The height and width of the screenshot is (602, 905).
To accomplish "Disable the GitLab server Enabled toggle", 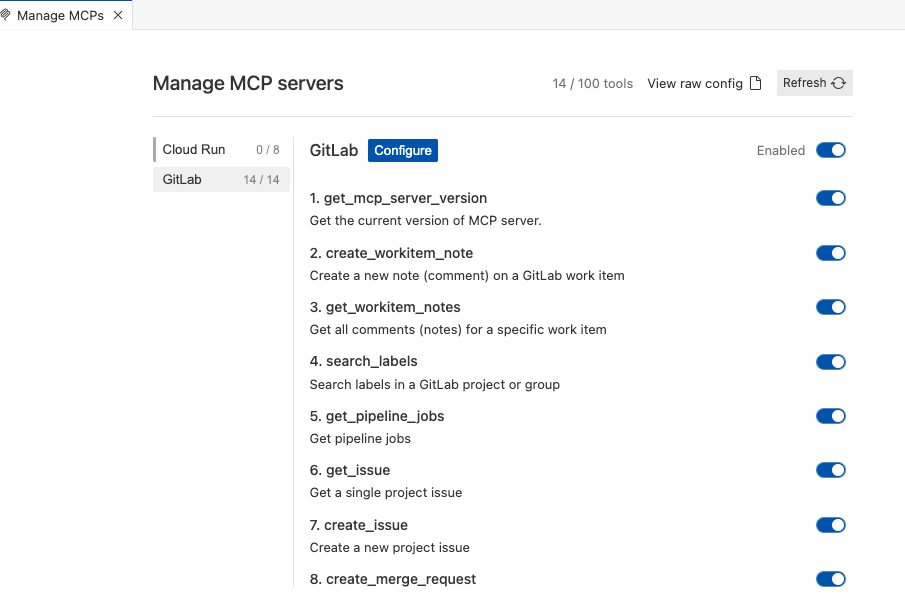I will 830,150.
